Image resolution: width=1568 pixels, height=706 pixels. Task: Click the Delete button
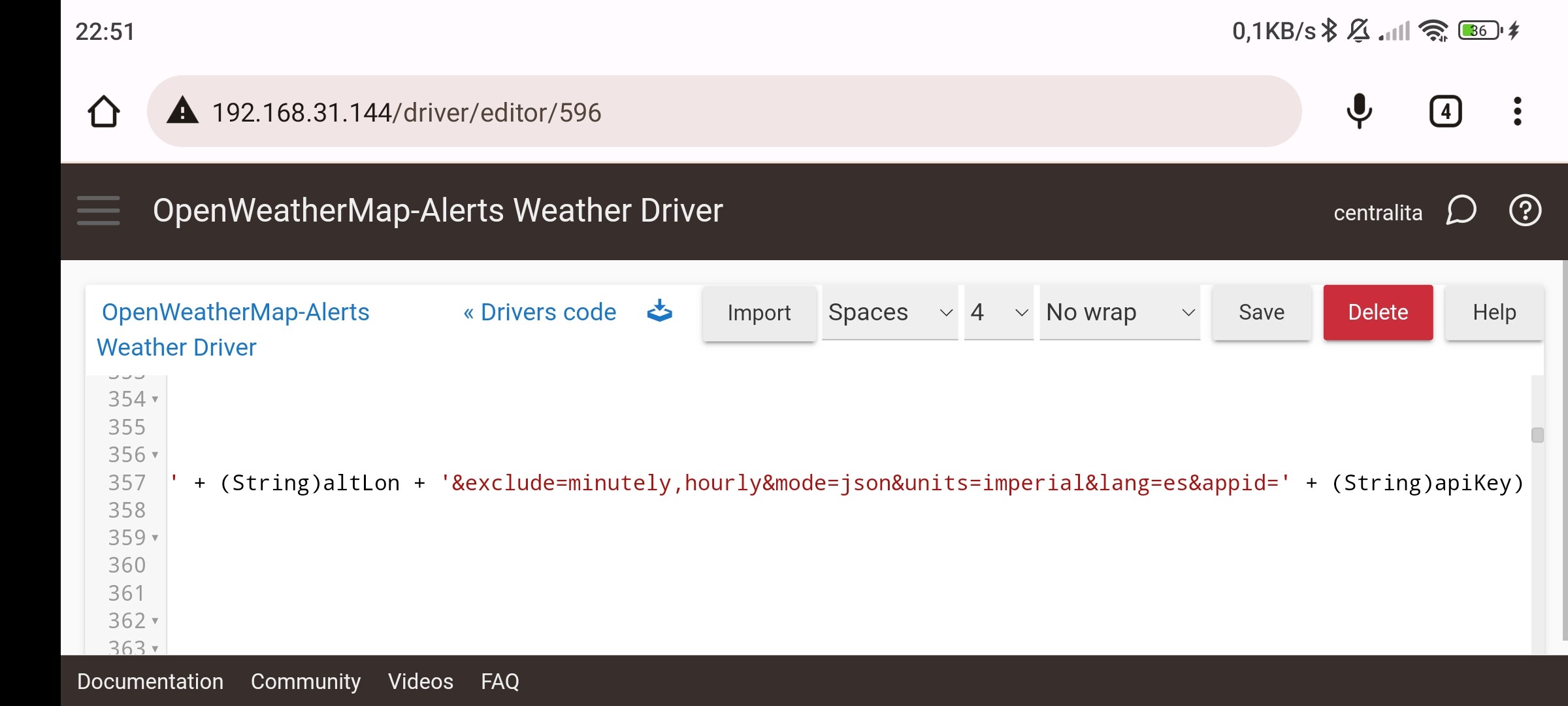tap(1378, 312)
